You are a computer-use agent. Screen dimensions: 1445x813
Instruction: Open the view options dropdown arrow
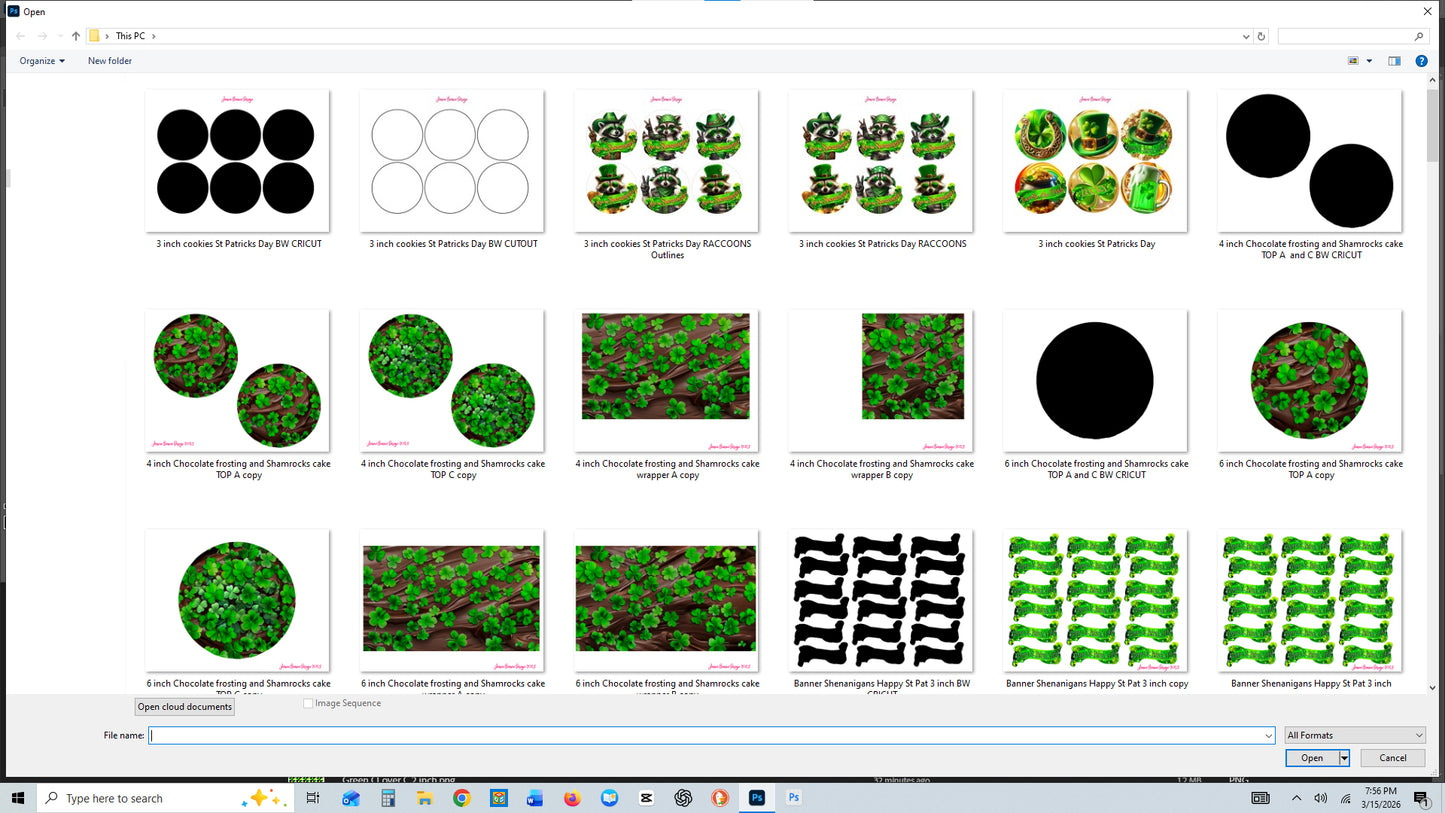[x=1370, y=60]
